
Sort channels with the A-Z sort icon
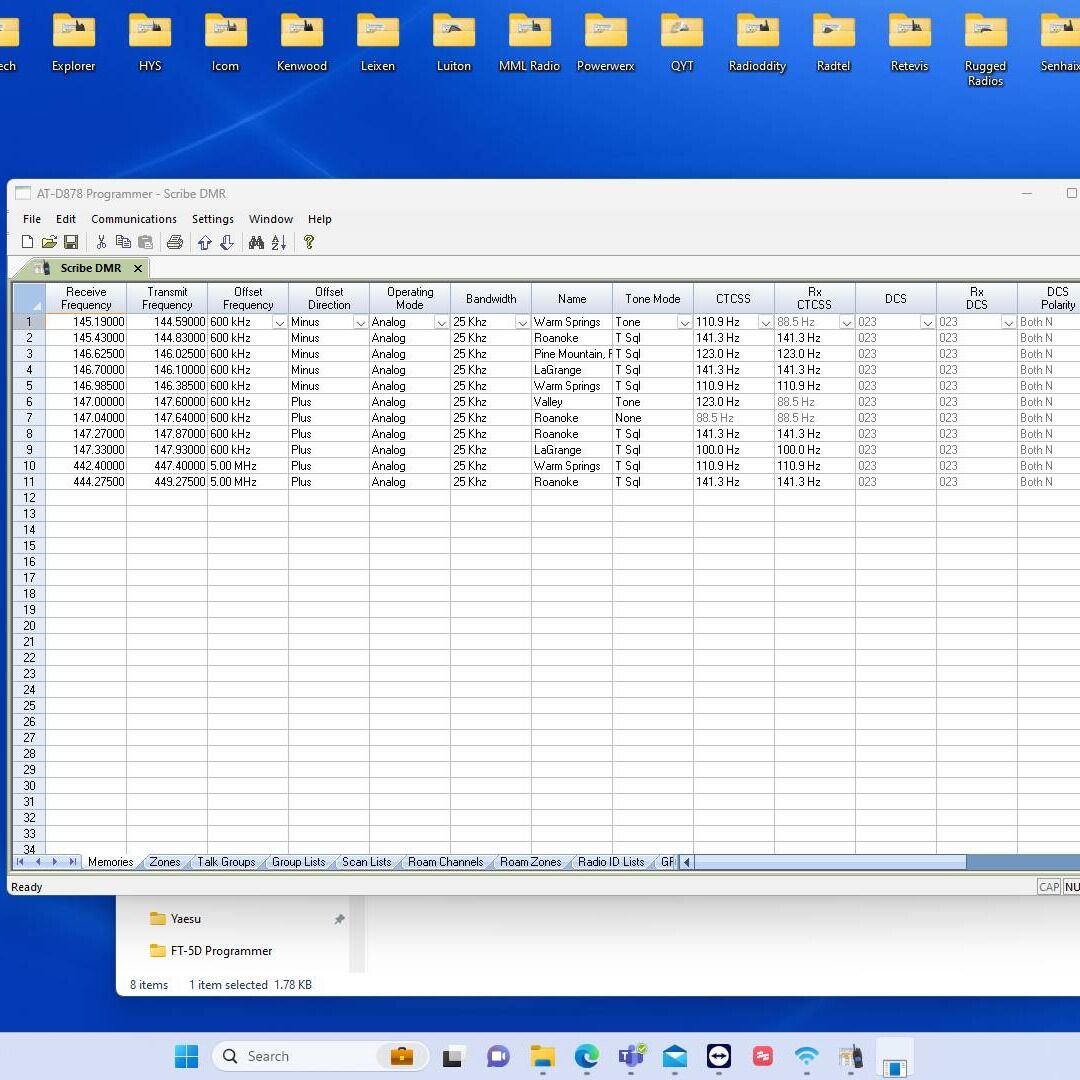tap(278, 242)
